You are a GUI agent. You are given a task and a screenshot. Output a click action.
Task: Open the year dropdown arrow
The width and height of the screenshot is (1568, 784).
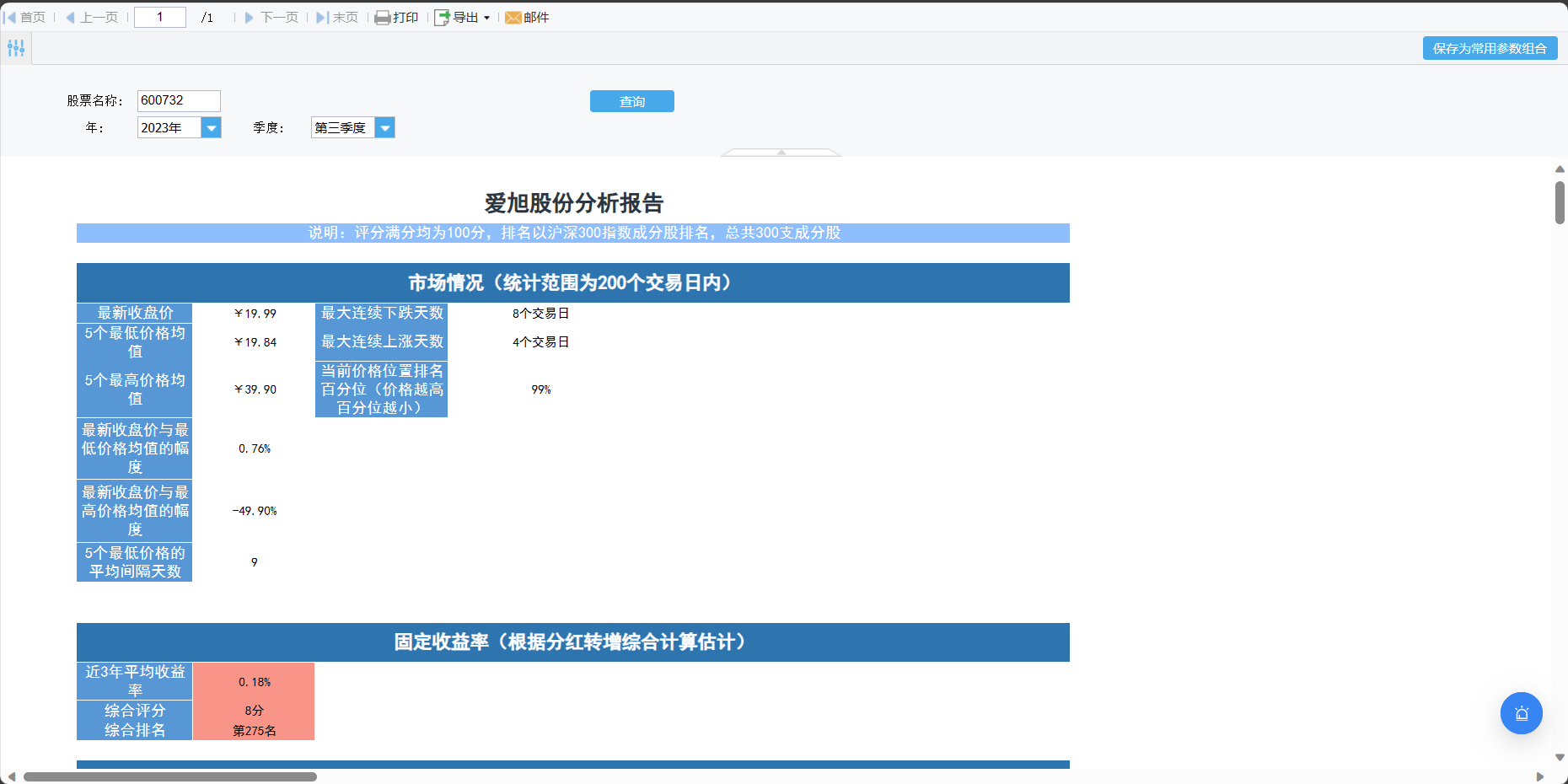pos(212,127)
